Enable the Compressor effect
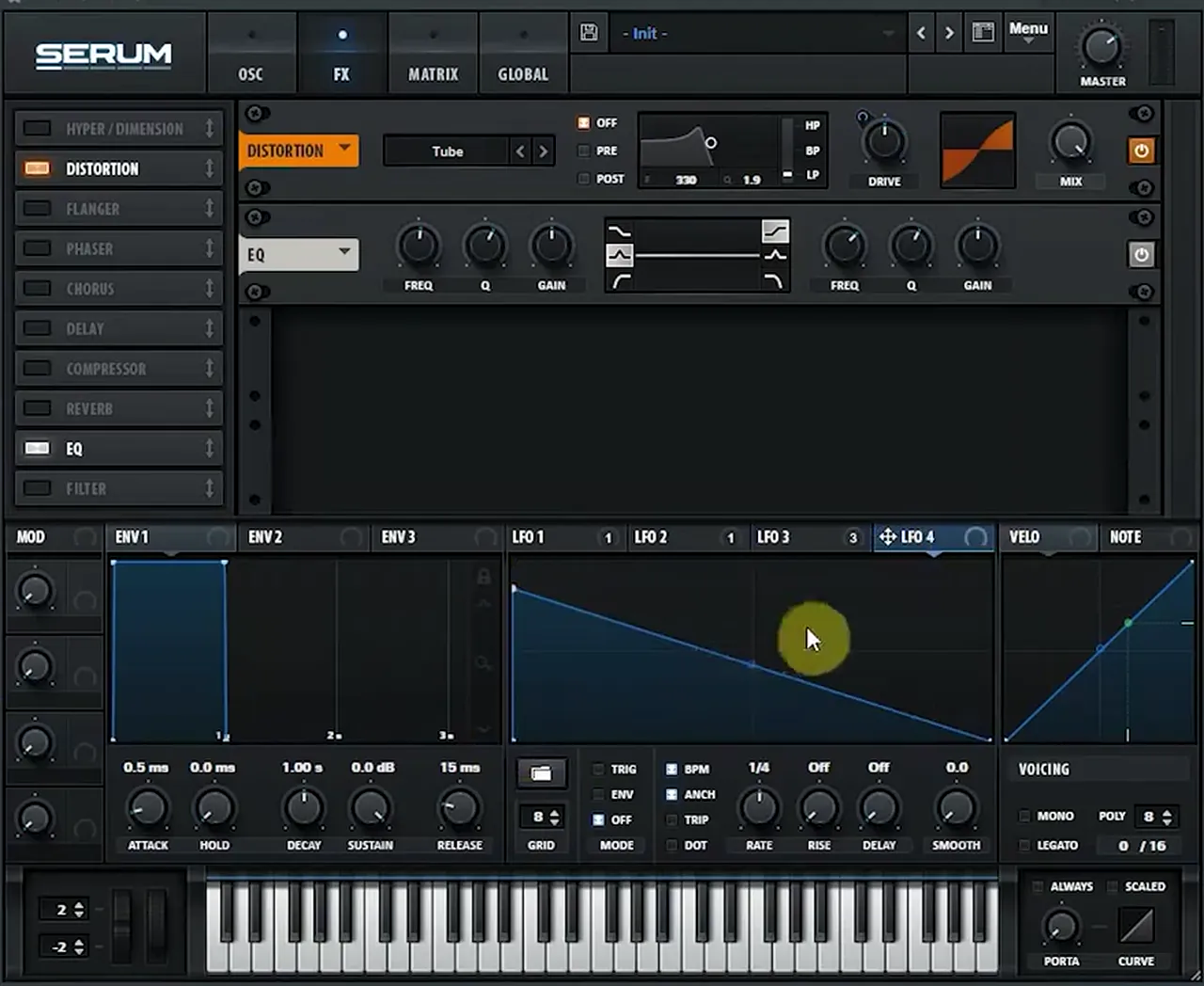 (x=37, y=368)
